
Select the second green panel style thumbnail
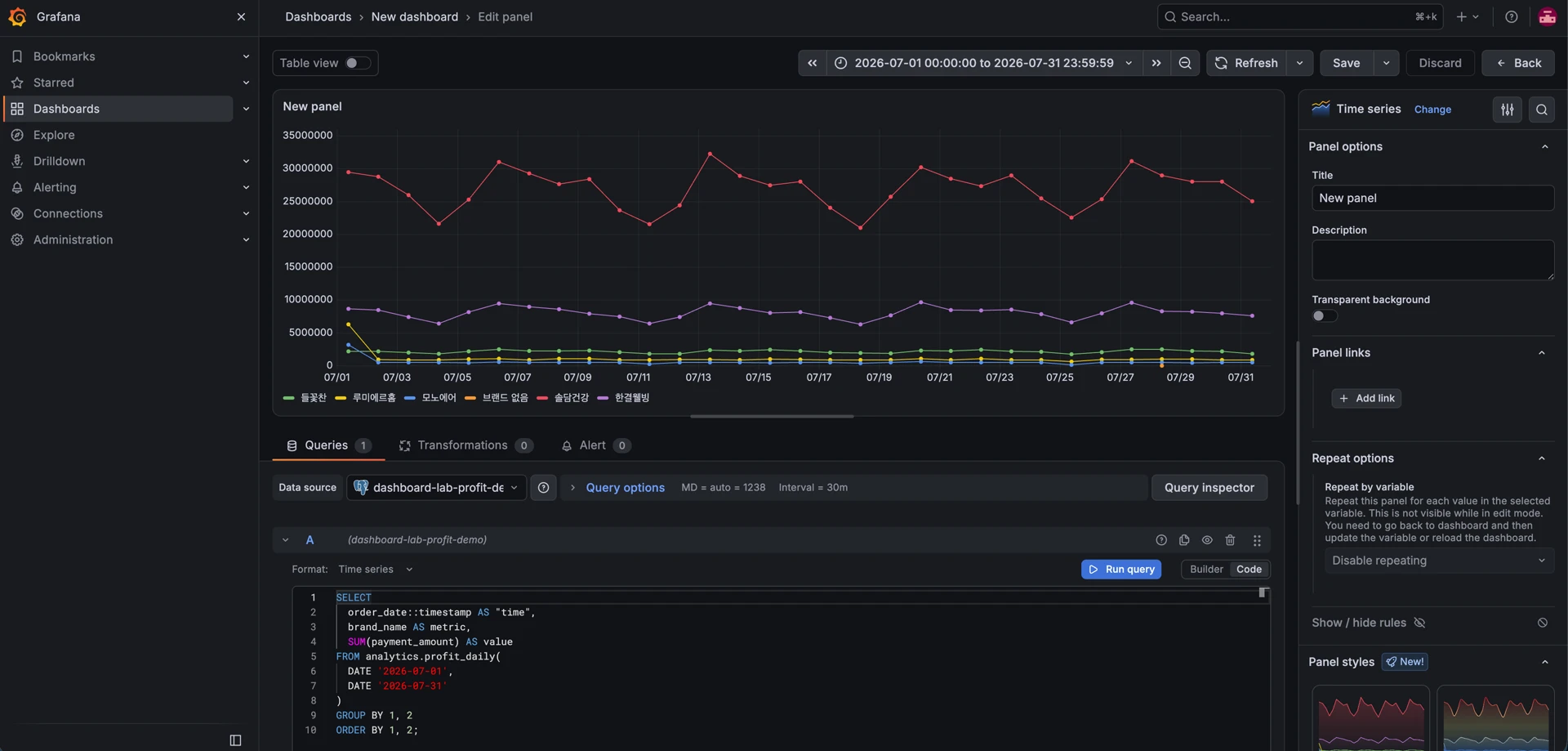1495,718
